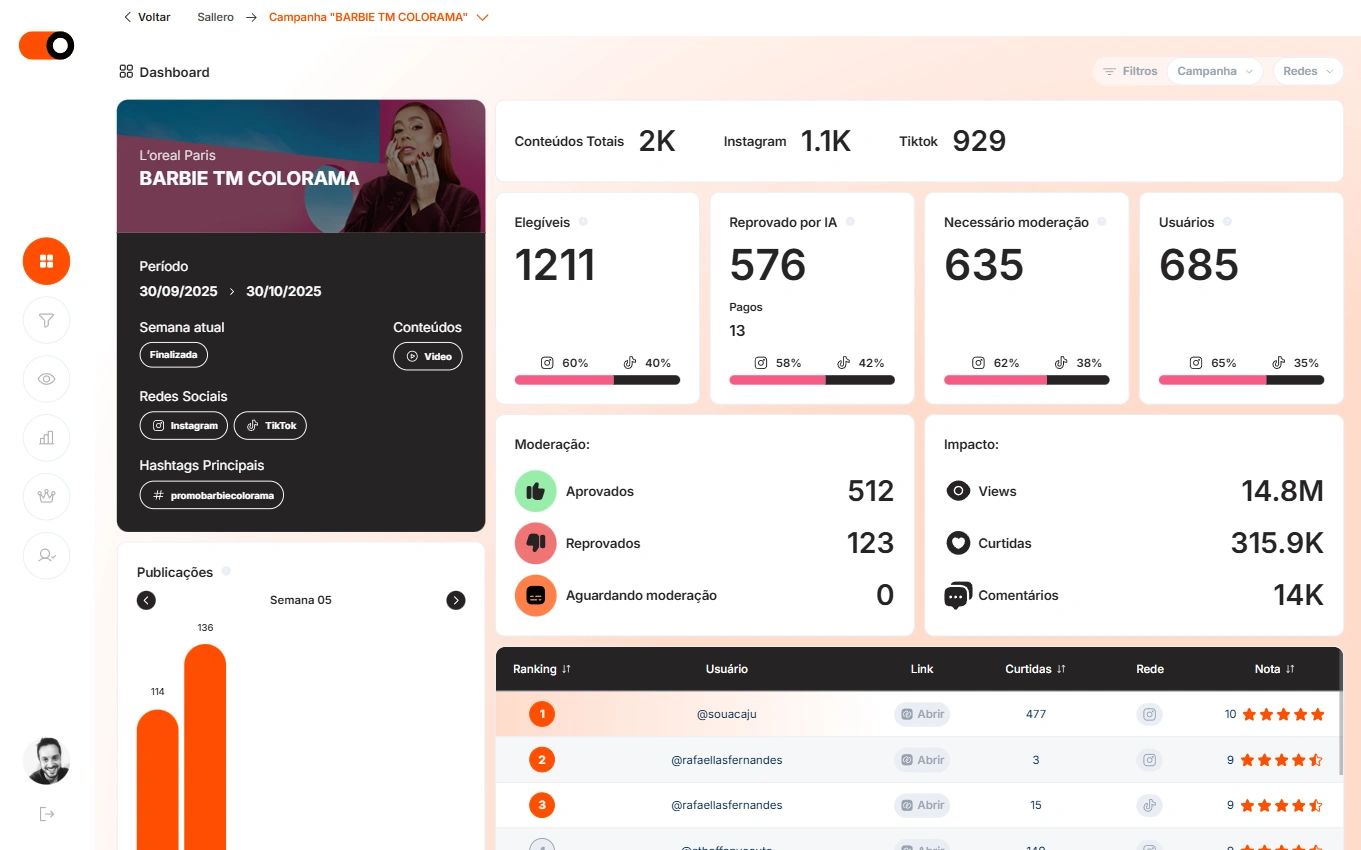The image size is (1361, 850).
Task: Expand the Campanha filter dropdown
Action: point(1214,72)
